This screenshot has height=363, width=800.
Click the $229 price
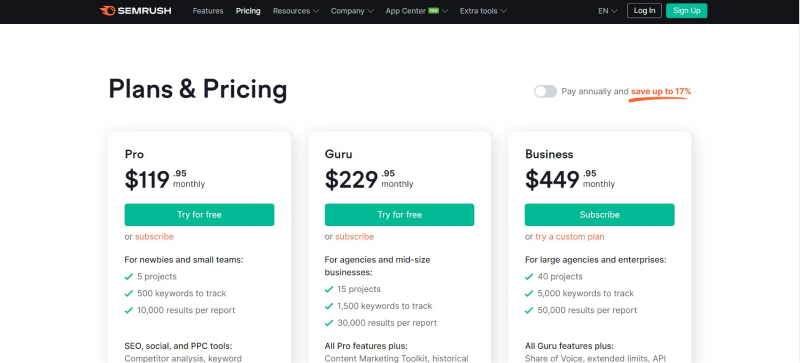pyautogui.click(x=352, y=180)
